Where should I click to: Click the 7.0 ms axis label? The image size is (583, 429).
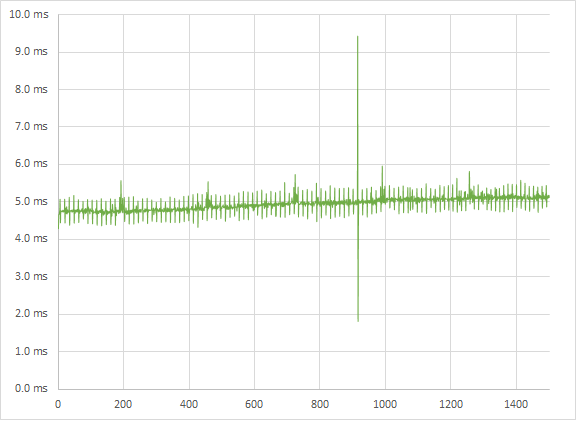click(31, 126)
